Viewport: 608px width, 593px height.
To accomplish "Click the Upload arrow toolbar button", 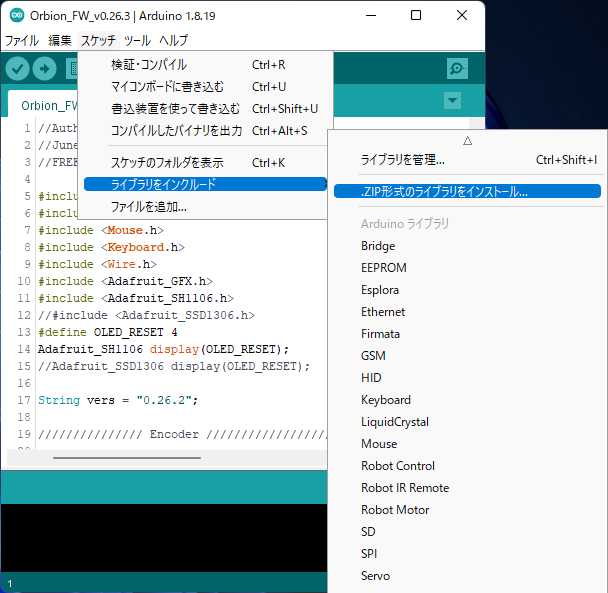I will coord(45,69).
